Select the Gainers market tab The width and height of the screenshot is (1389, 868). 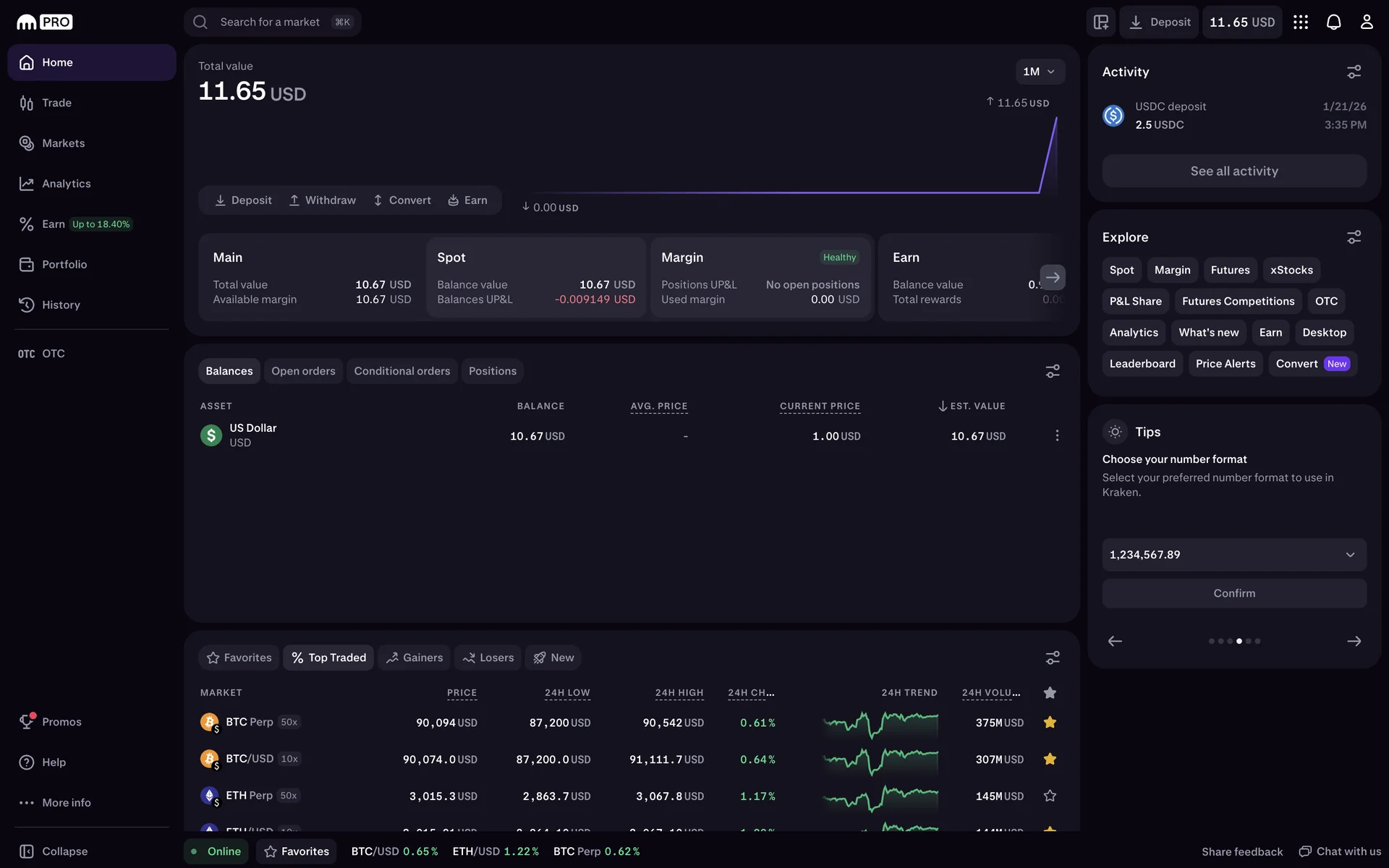pos(414,658)
